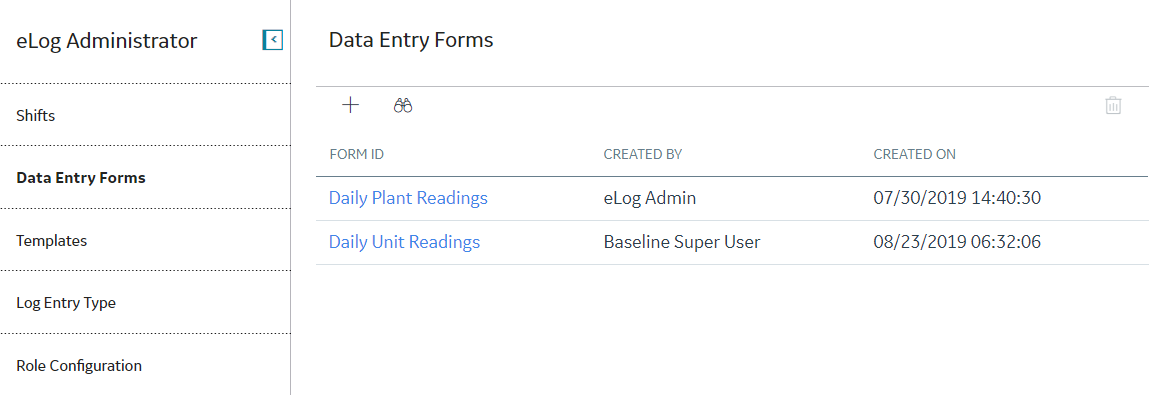Sort by the CREATED BY column header
Viewport: 1167px width, 395px height.
point(643,155)
